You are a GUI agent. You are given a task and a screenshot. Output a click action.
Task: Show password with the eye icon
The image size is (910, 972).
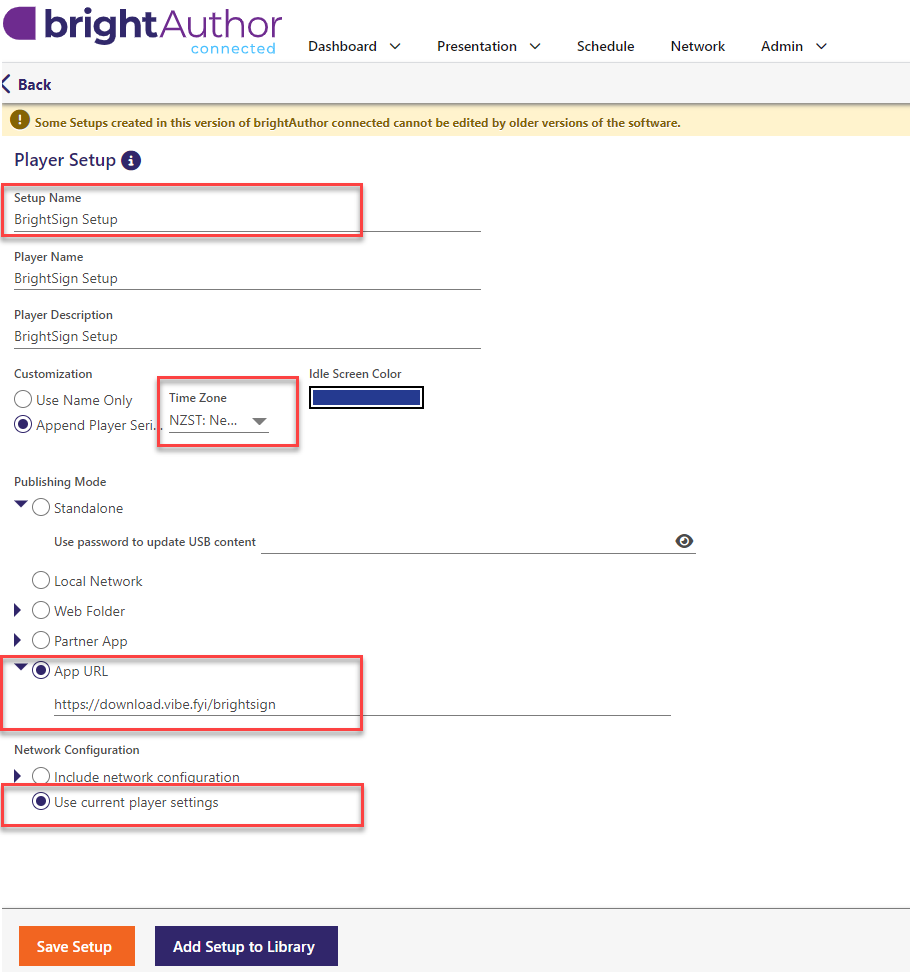684,541
